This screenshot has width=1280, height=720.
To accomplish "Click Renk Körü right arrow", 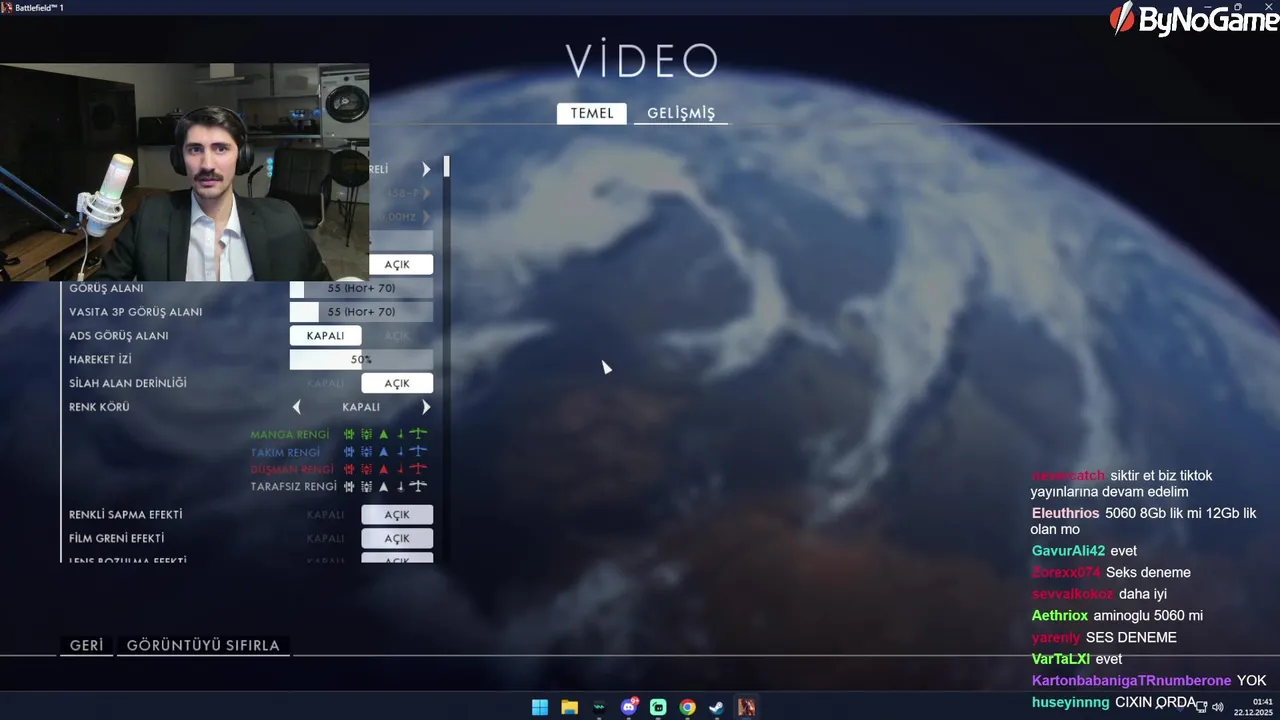I will click(x=426, y=407).
